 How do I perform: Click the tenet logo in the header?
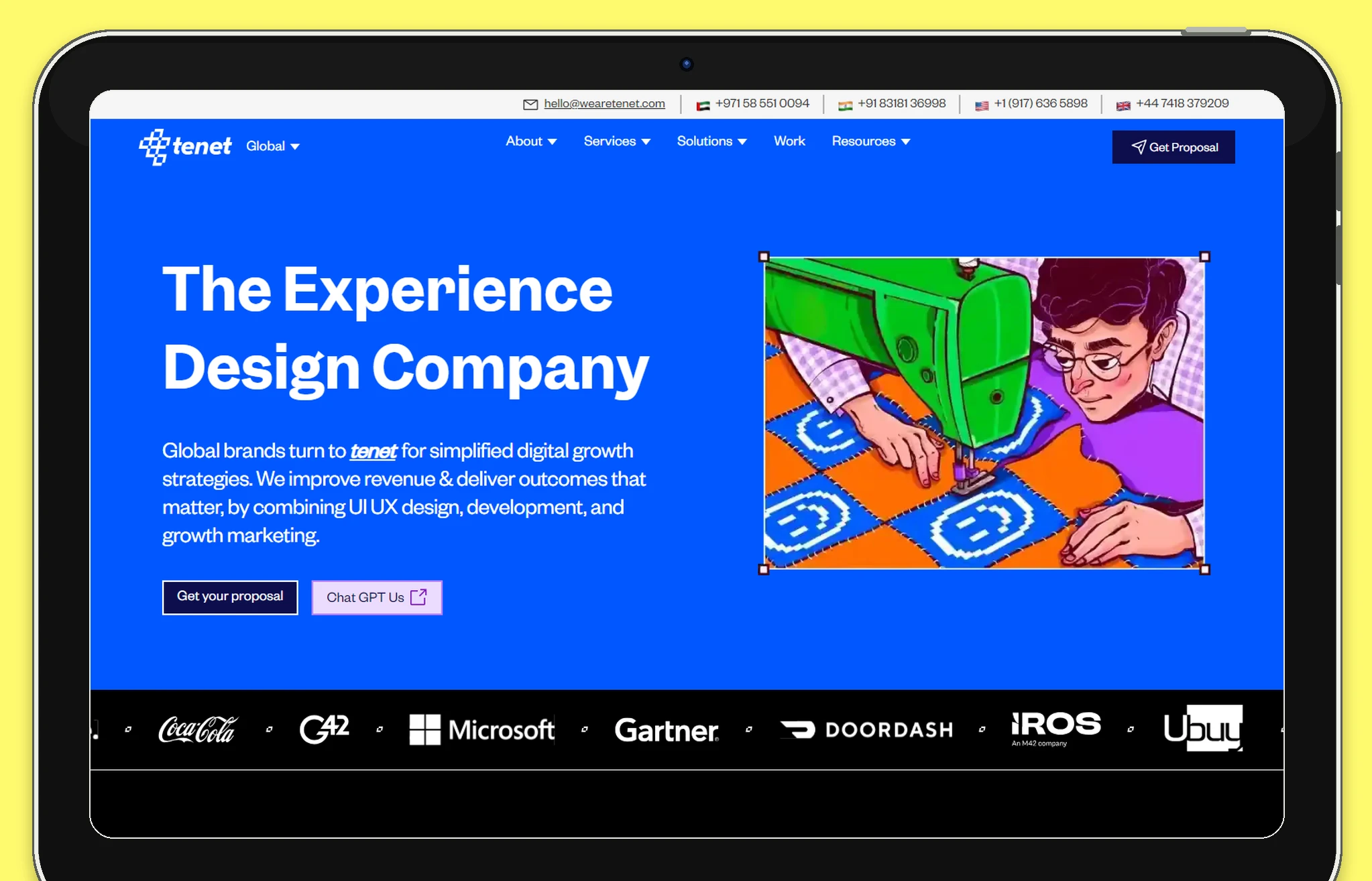(x=185, y=146)
